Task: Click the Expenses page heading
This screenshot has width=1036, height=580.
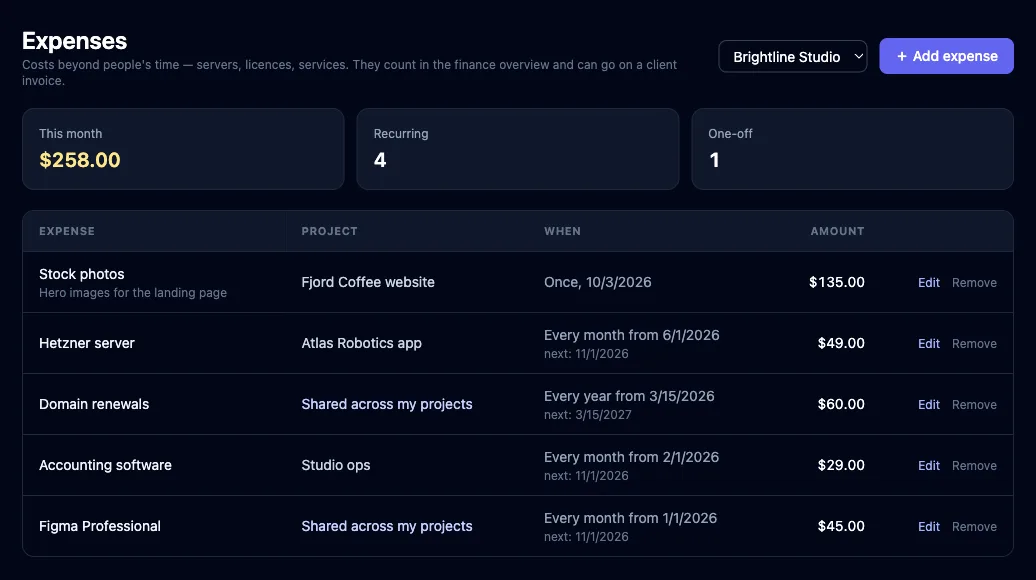Action: click(x=75, y=41)
